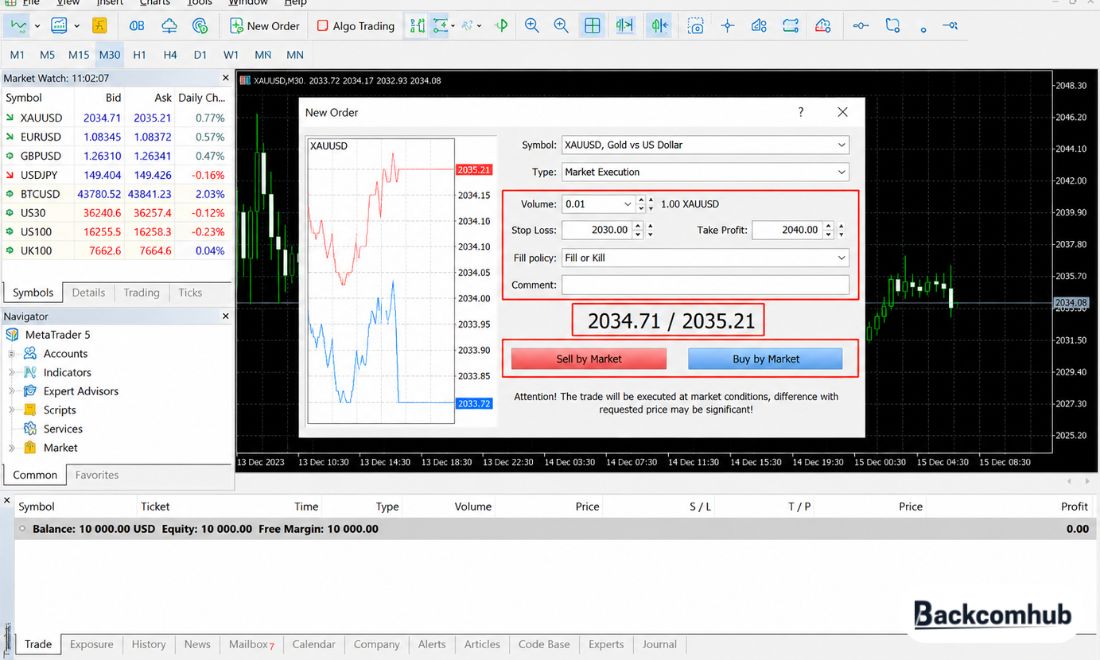
Task: Toggle chart auto scroll
Action: (624, 26)
